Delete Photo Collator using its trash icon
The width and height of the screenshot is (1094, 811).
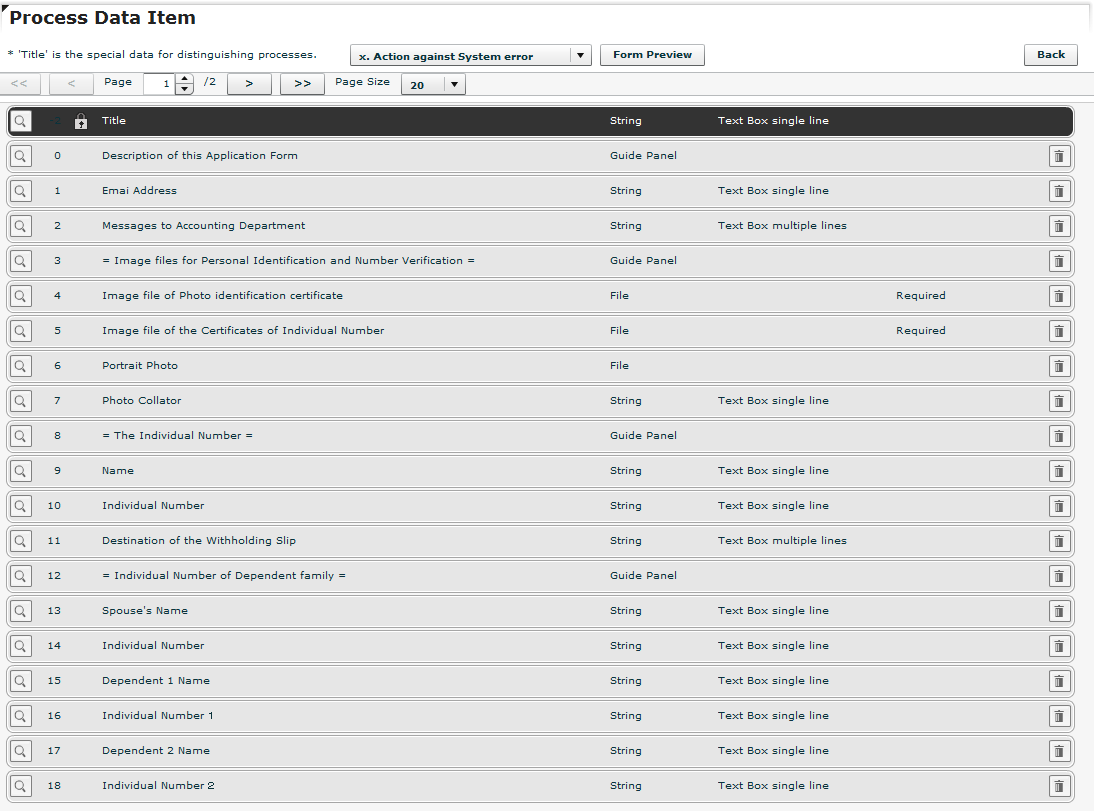point(1059,401)
